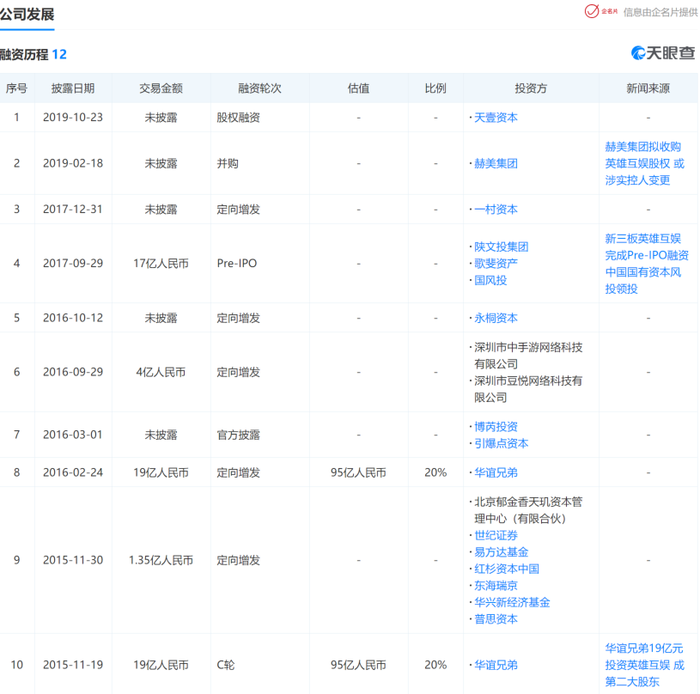
Task: Click the C轮 round cell
Action: pos(225,665)
